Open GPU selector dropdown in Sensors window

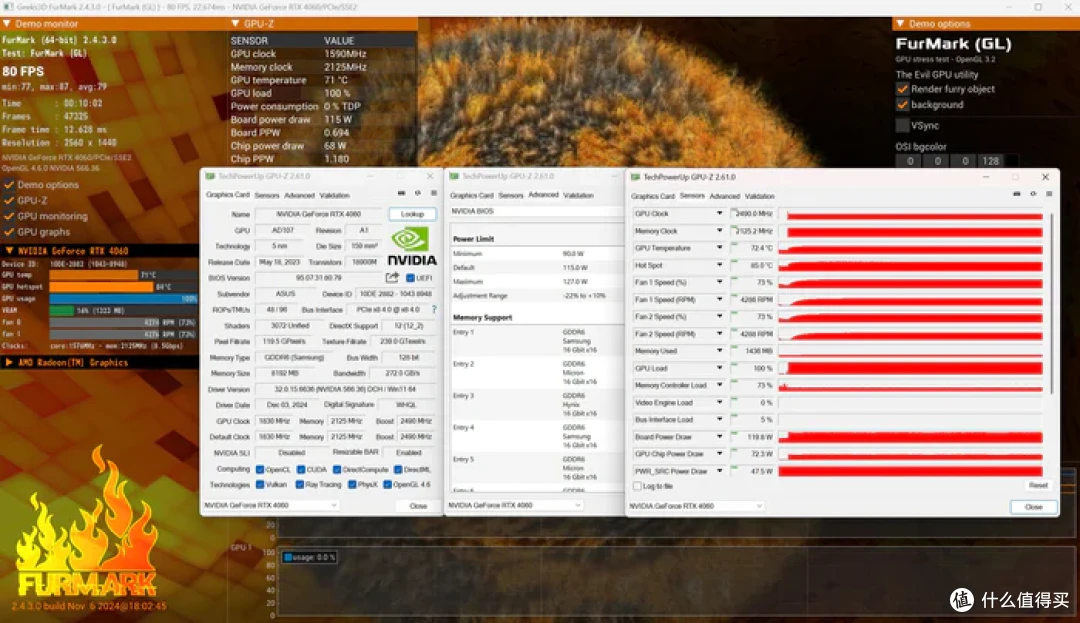[x=696, y=506]
